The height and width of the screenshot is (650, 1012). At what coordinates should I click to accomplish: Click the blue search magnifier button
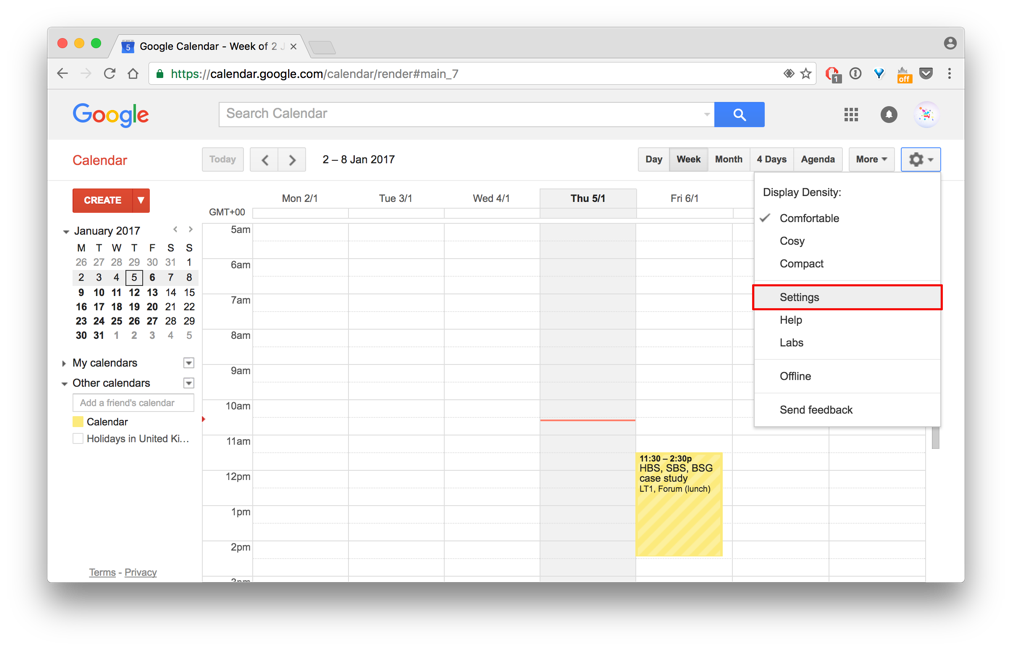click(740, 114)
